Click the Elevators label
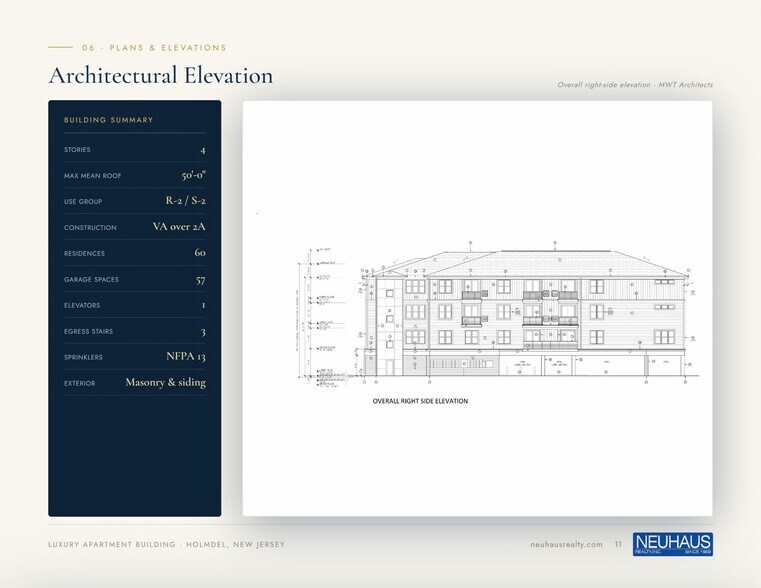This screenshot has height=588, width=761. pos(82,305)
